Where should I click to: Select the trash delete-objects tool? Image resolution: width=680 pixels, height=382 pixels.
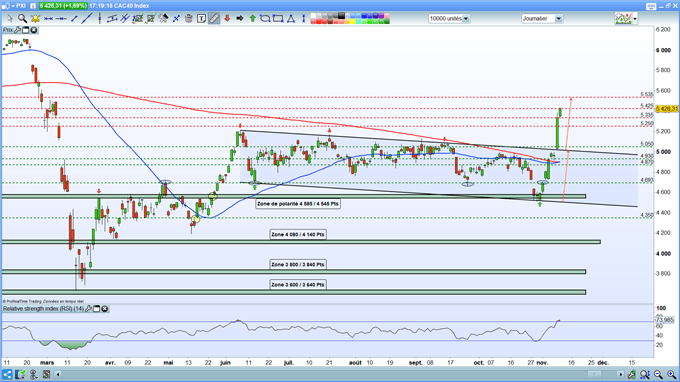click(189, 18)
